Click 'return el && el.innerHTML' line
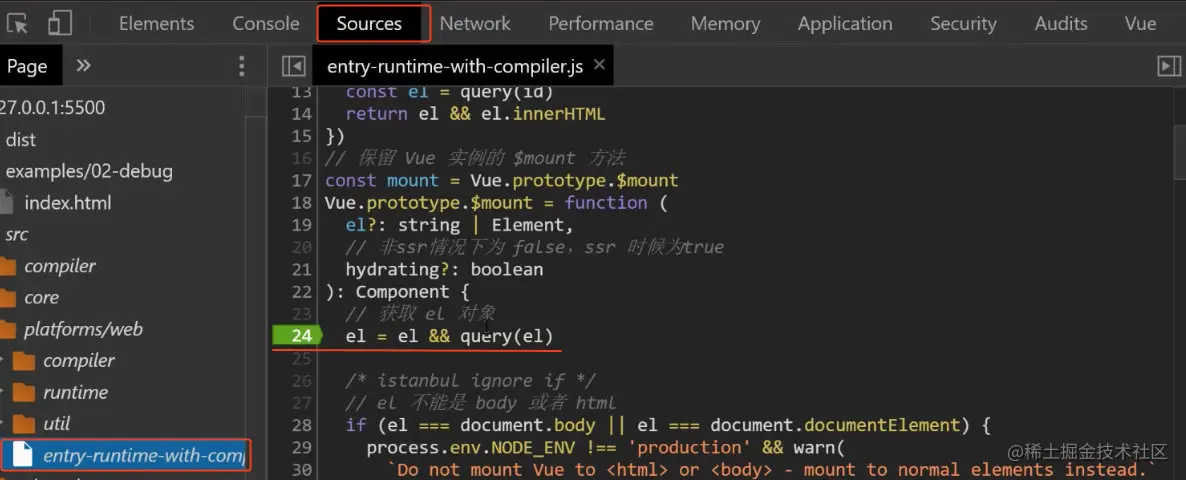The width and height of the screenshot is (1186, 480). coord(476,114)
